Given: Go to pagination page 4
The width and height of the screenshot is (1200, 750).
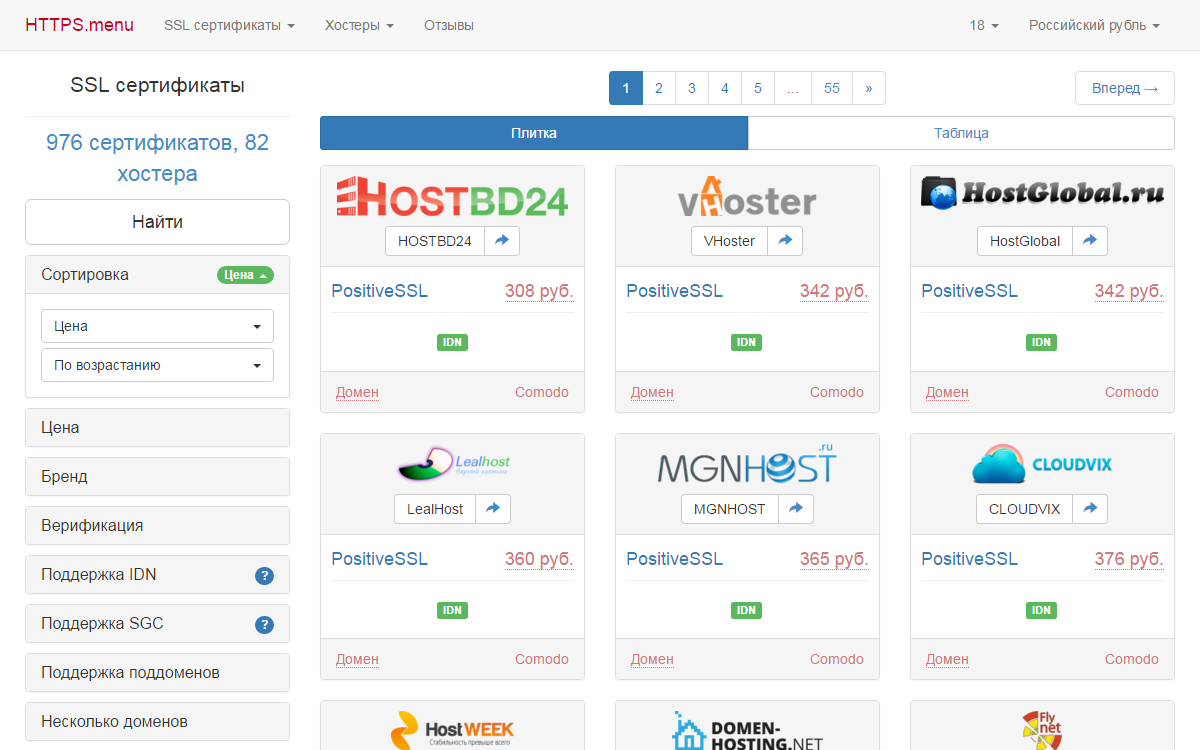Looking at the screenshot, I should (x=724, y=88).
